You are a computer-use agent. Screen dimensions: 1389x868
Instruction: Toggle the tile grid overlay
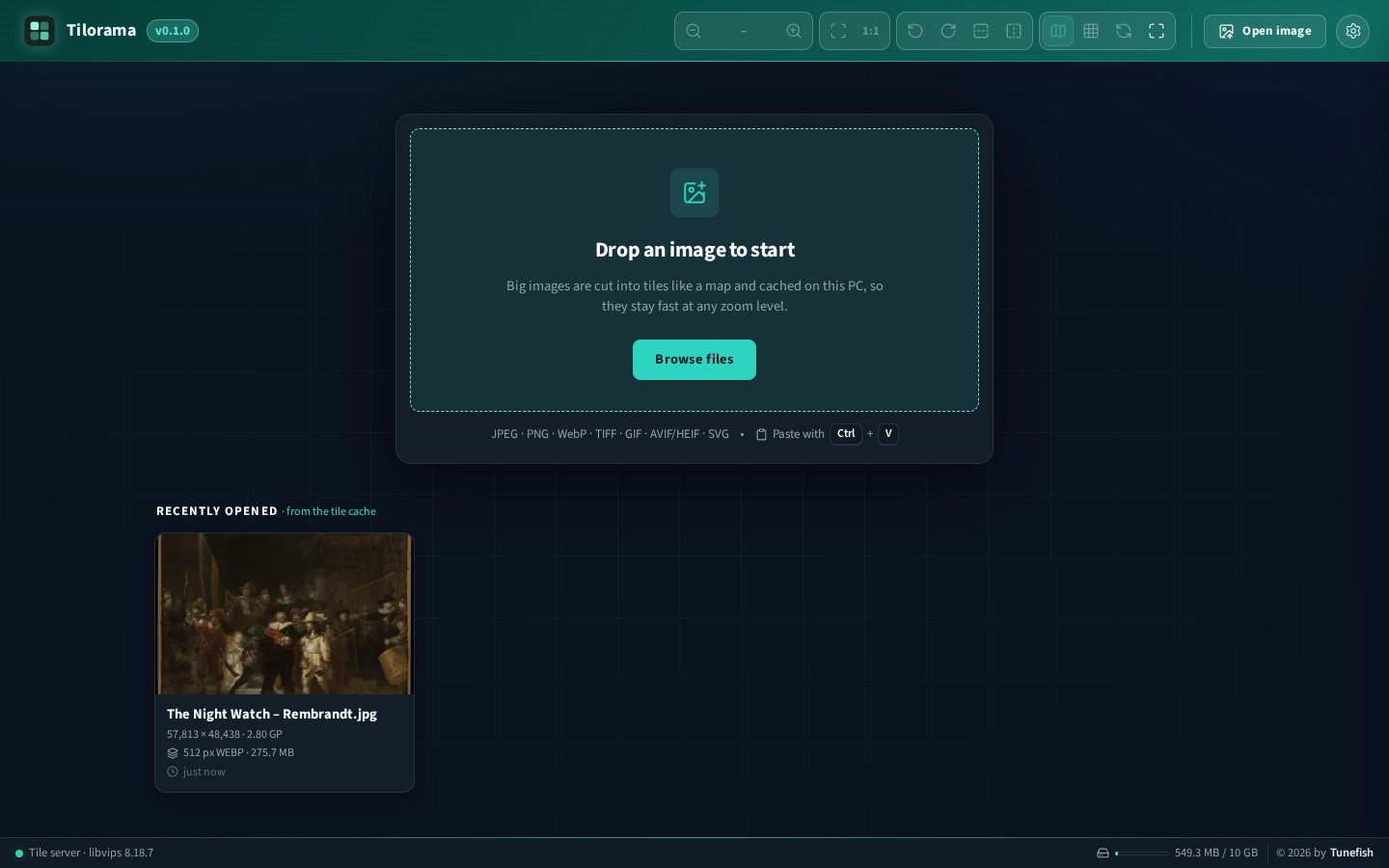(x=1091, y=31)
